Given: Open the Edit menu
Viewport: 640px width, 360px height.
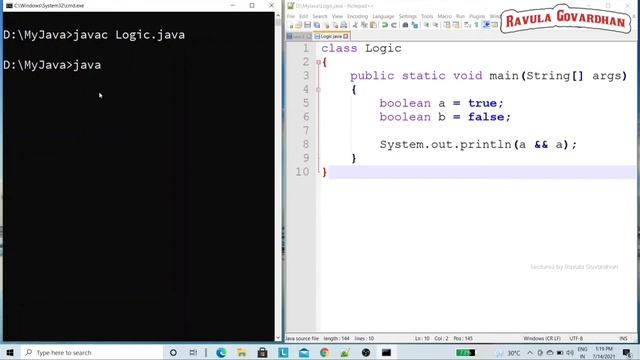Looking at the screenshot, I should click(304, 16).
